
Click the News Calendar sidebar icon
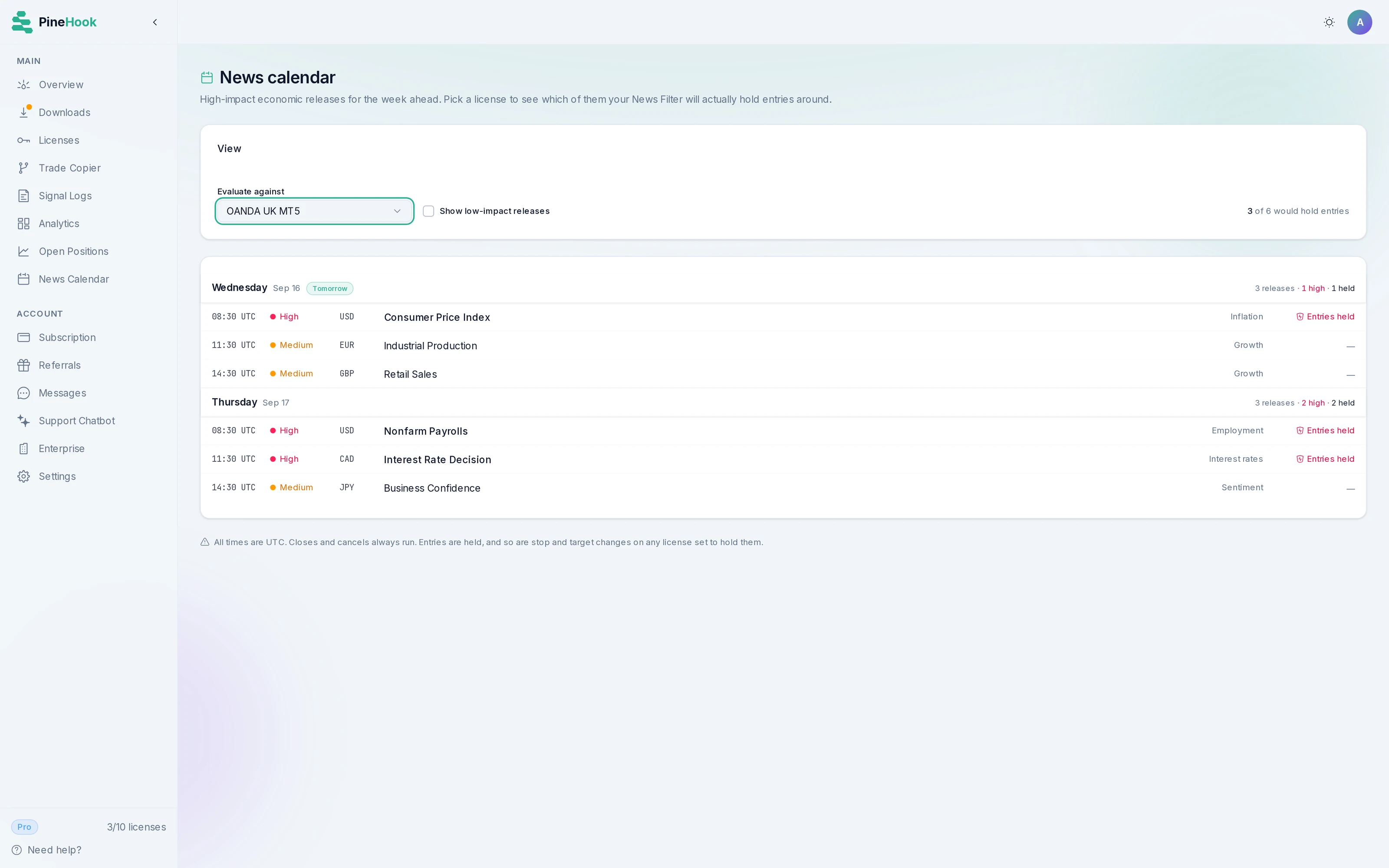23,279
